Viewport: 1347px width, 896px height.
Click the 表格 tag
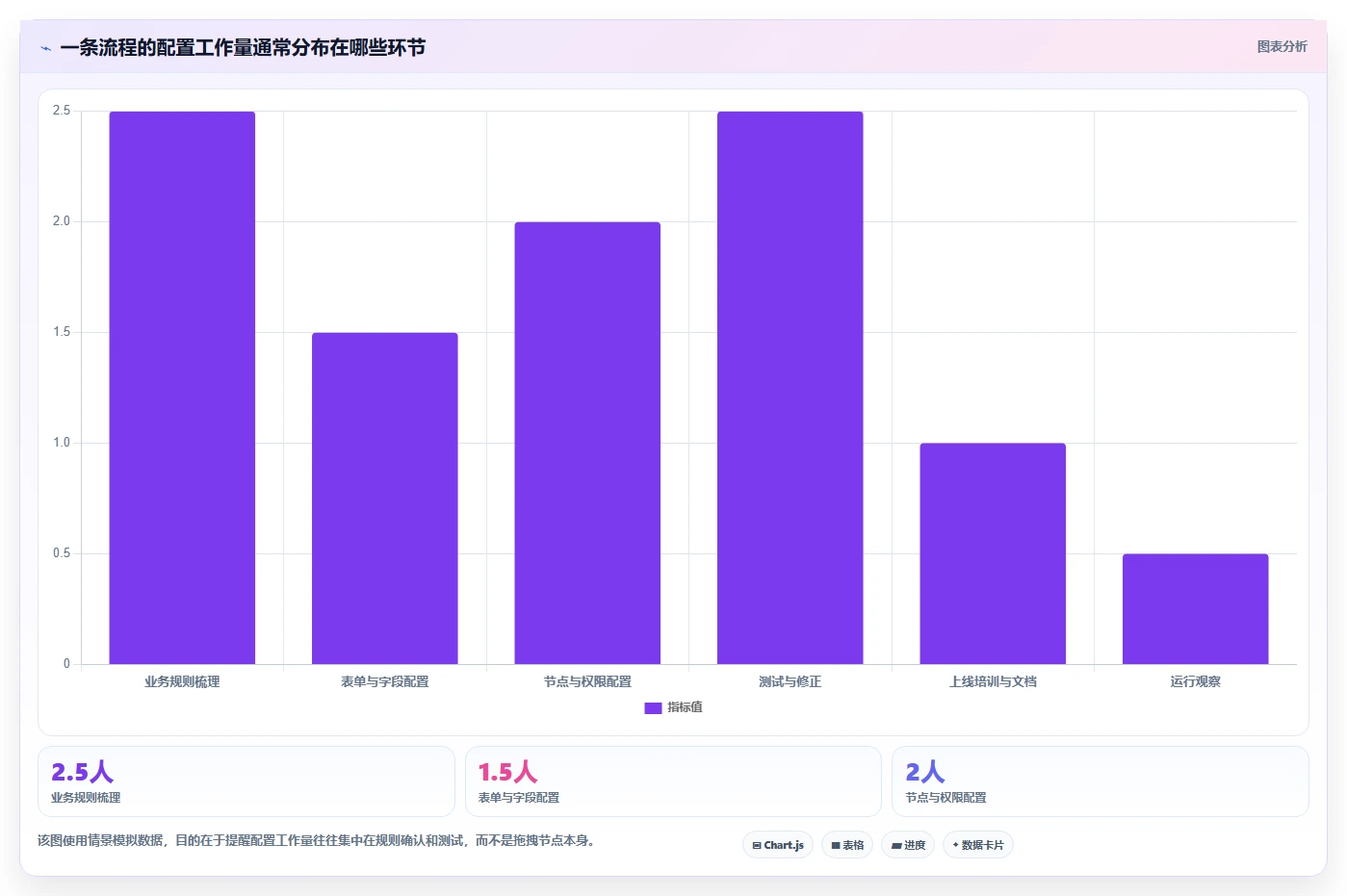click(847, 845)
